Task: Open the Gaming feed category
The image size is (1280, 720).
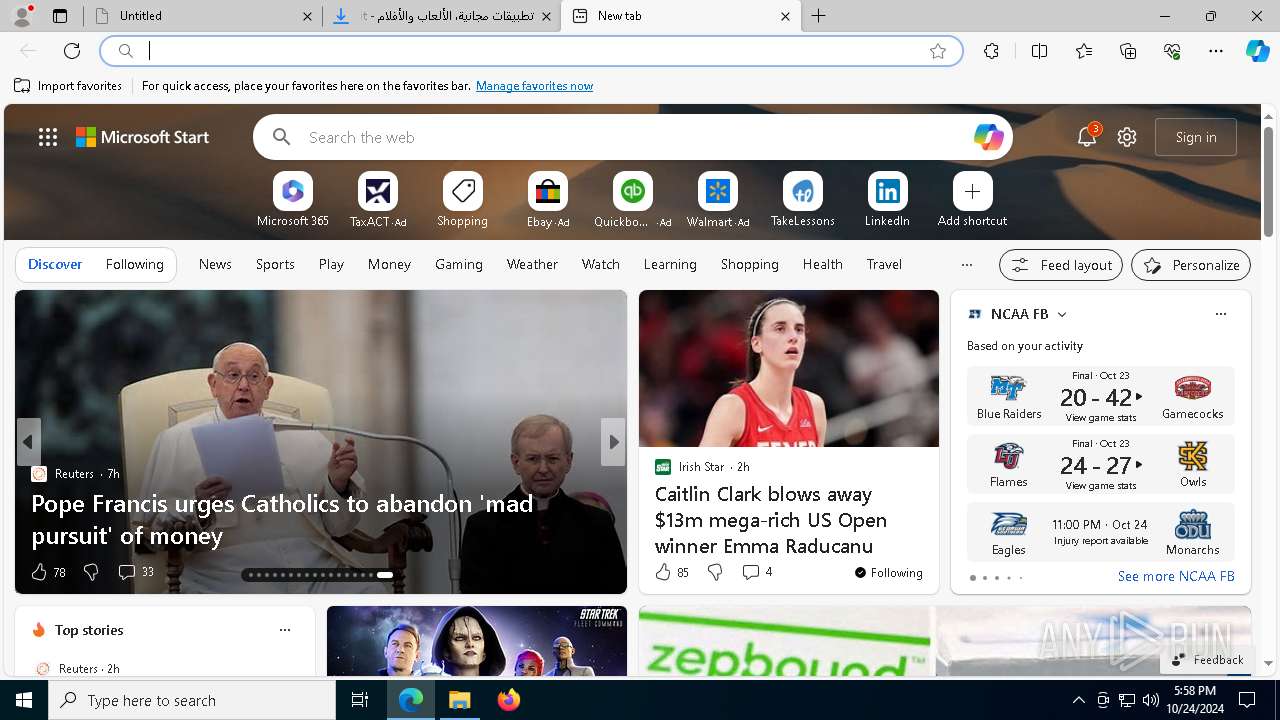Action: point(459,264)
